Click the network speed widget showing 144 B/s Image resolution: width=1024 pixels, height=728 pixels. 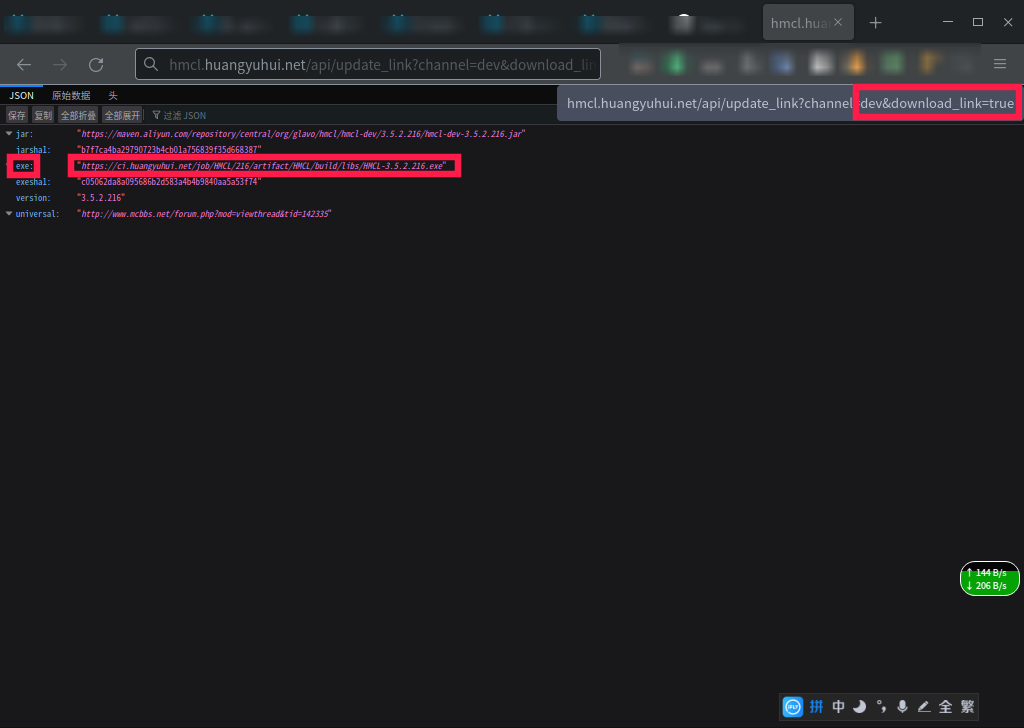click(989, 578)
